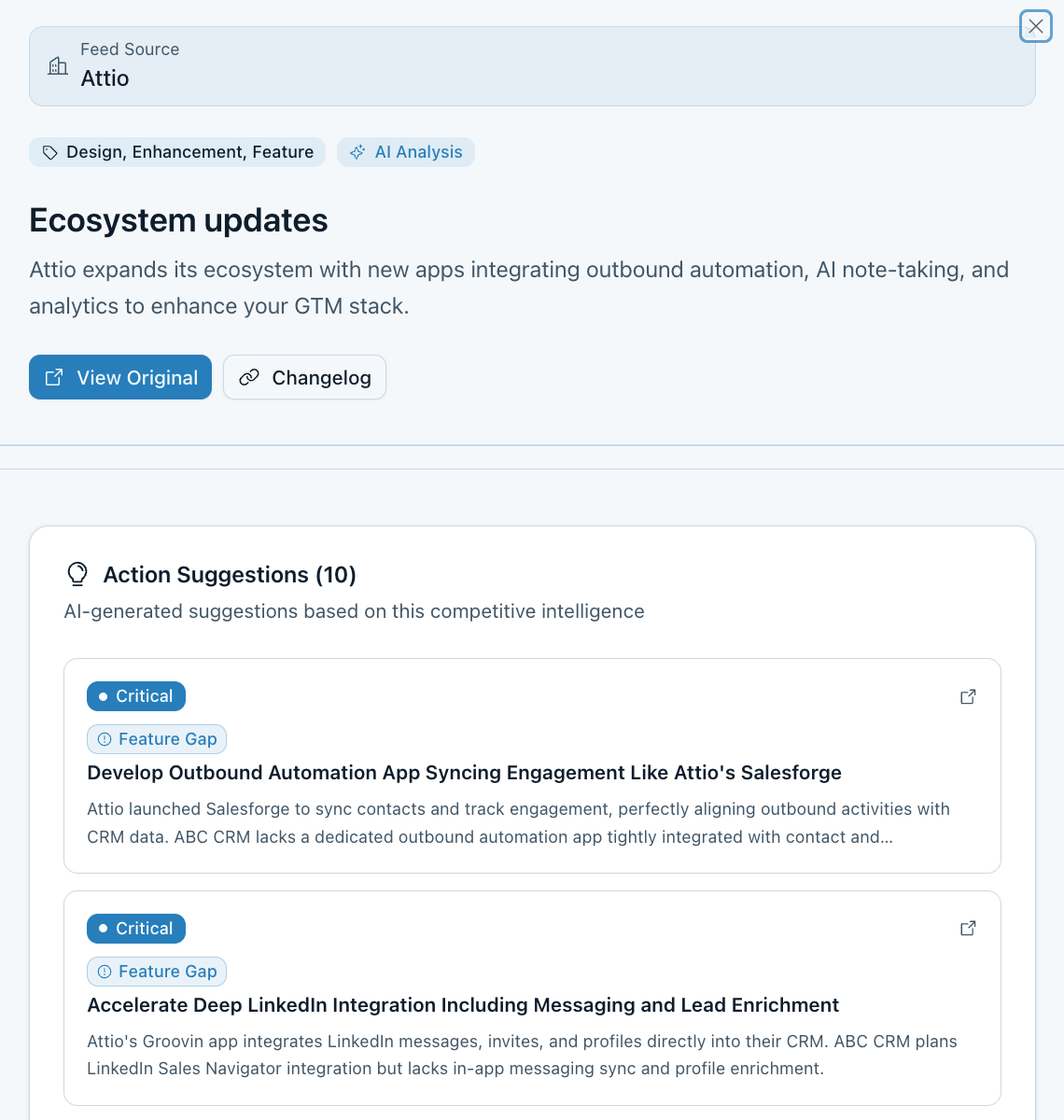Screen dimensions: 1064x1120
Task: Open 'Accelerate Deep LinkedIn Integration' suggestion title
Action: [x=463, y=1005]
